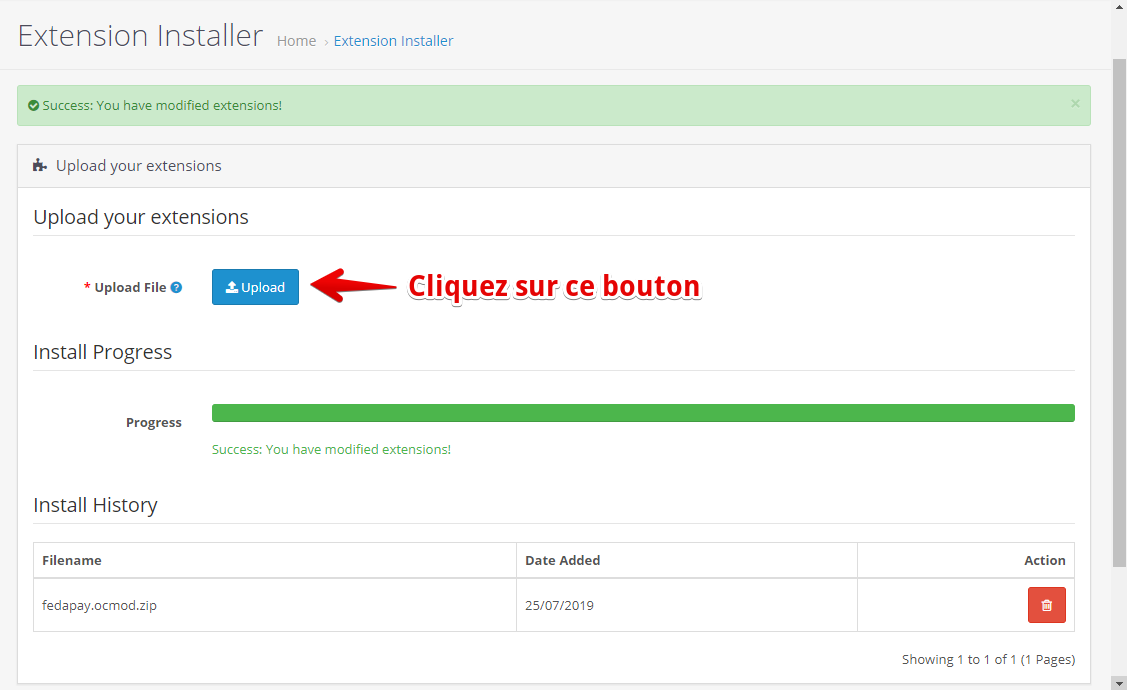
Task: Select the fedapay.ocmod.zip filename cell
Action: point(275,605)
